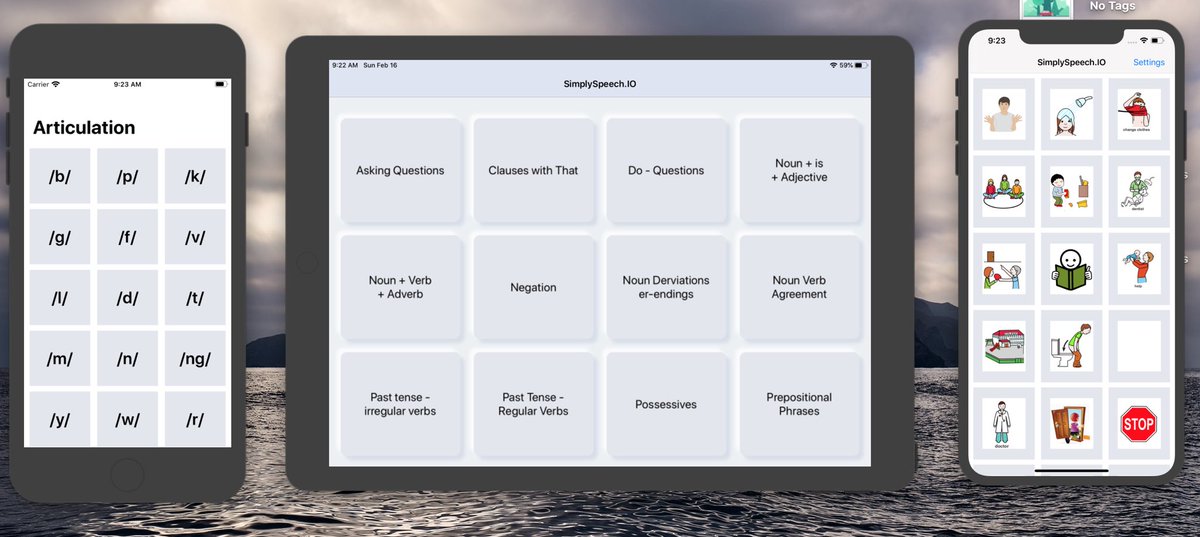Screen dimensions: 1200x537
Task: Select the Do - Questions tile
Action: pyautogui.click(x=666, y=170)
